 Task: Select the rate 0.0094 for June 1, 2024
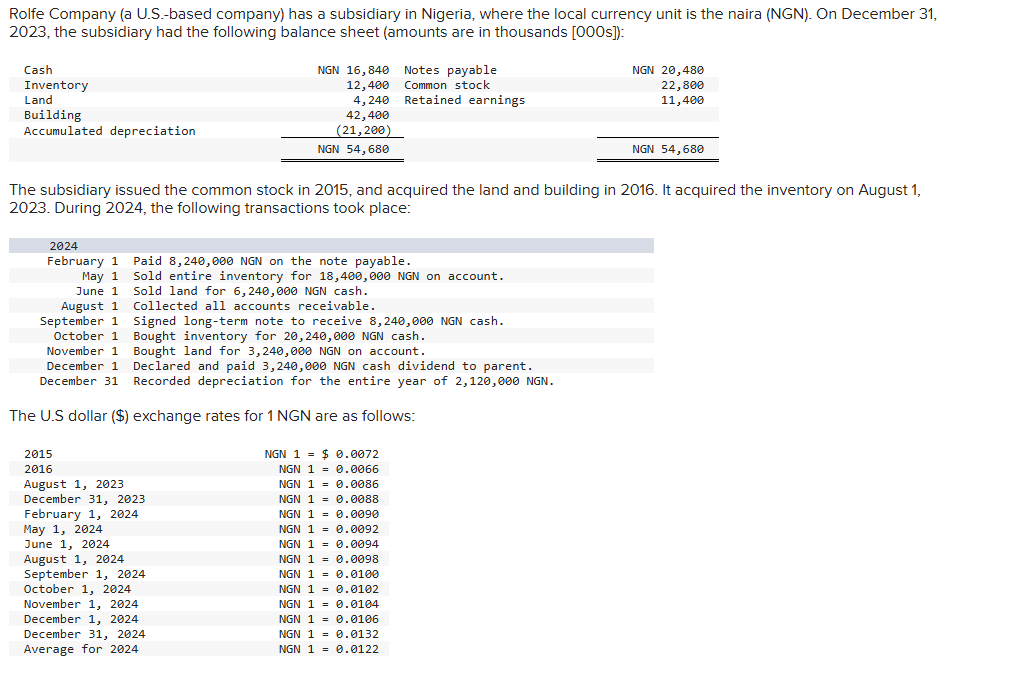[x=357, y=544]
